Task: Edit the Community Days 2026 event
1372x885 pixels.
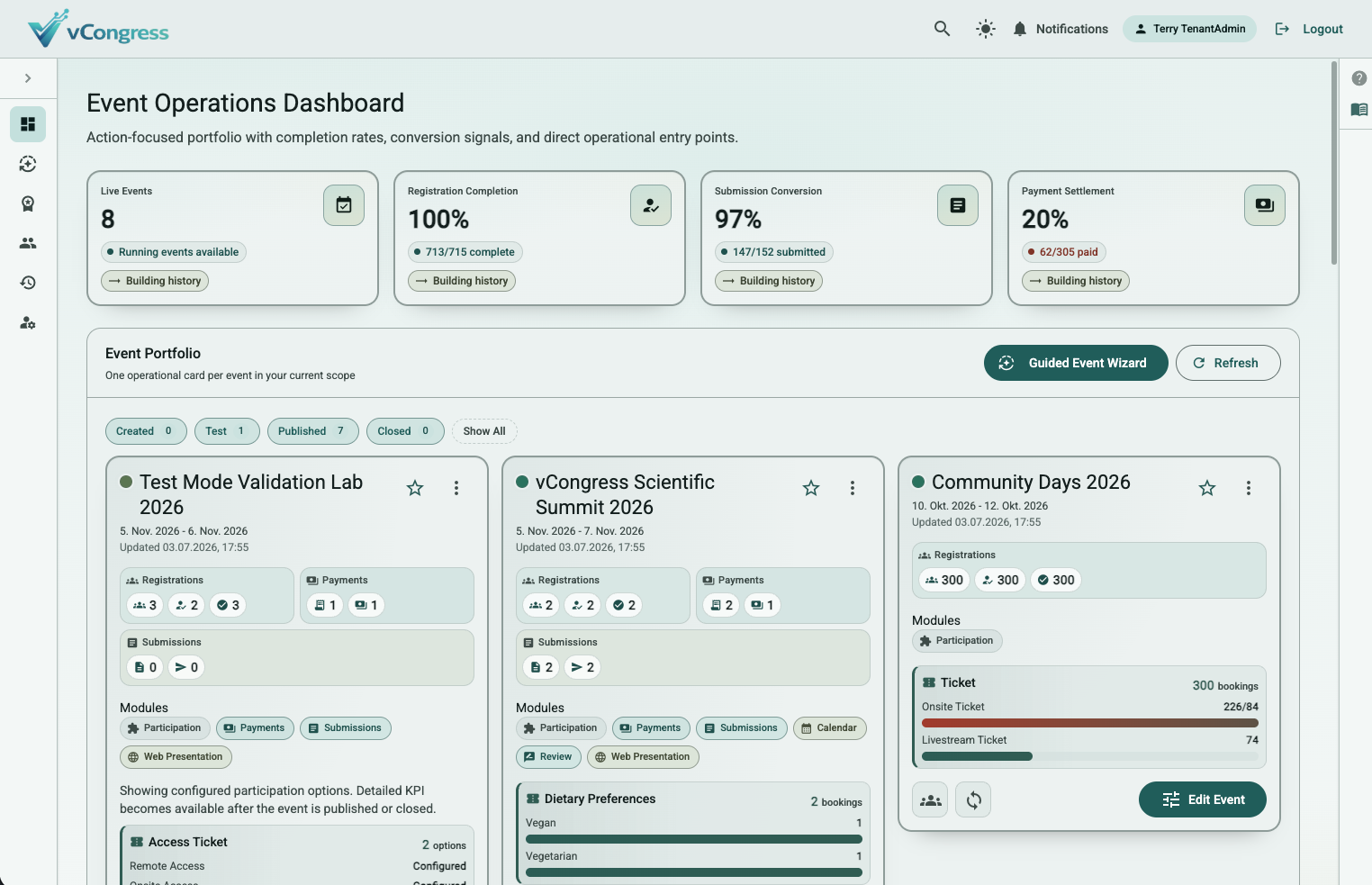Action: (1203, 799)
